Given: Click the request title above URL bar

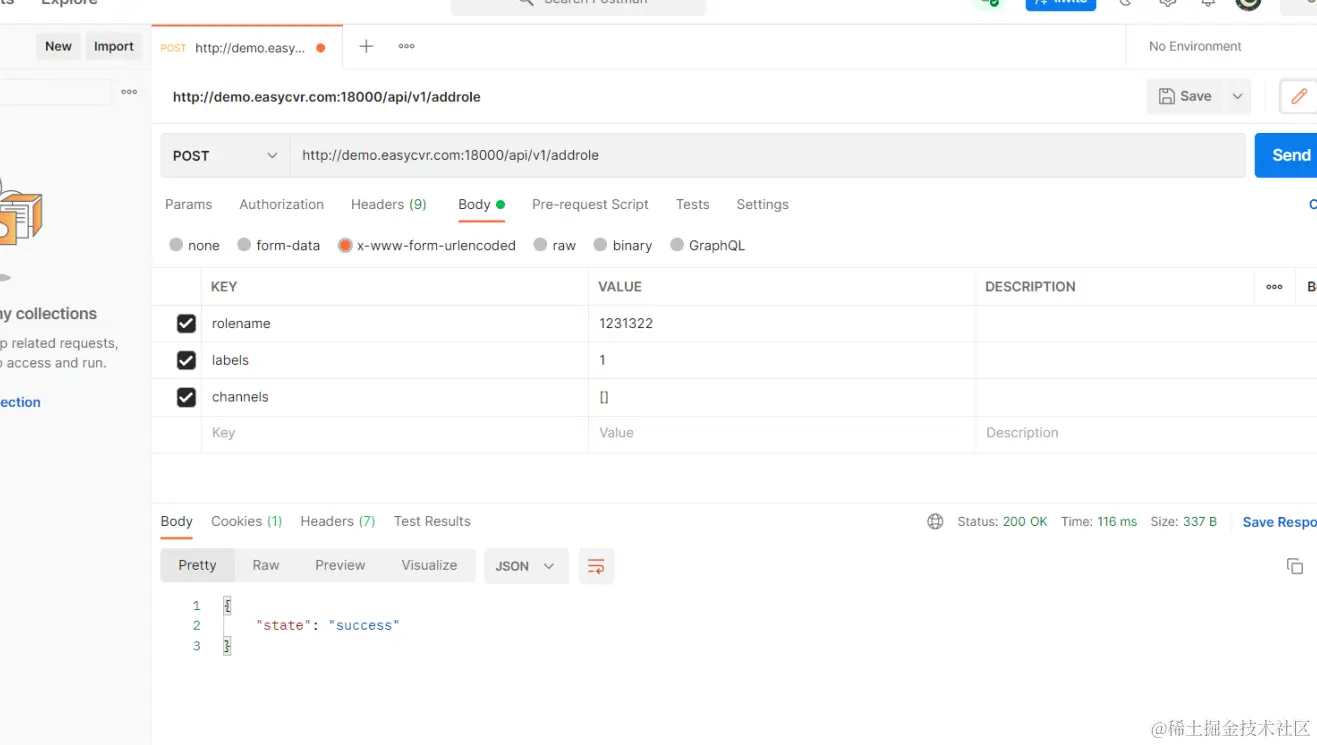Looking at the screenshot, I should coord(327,97).
